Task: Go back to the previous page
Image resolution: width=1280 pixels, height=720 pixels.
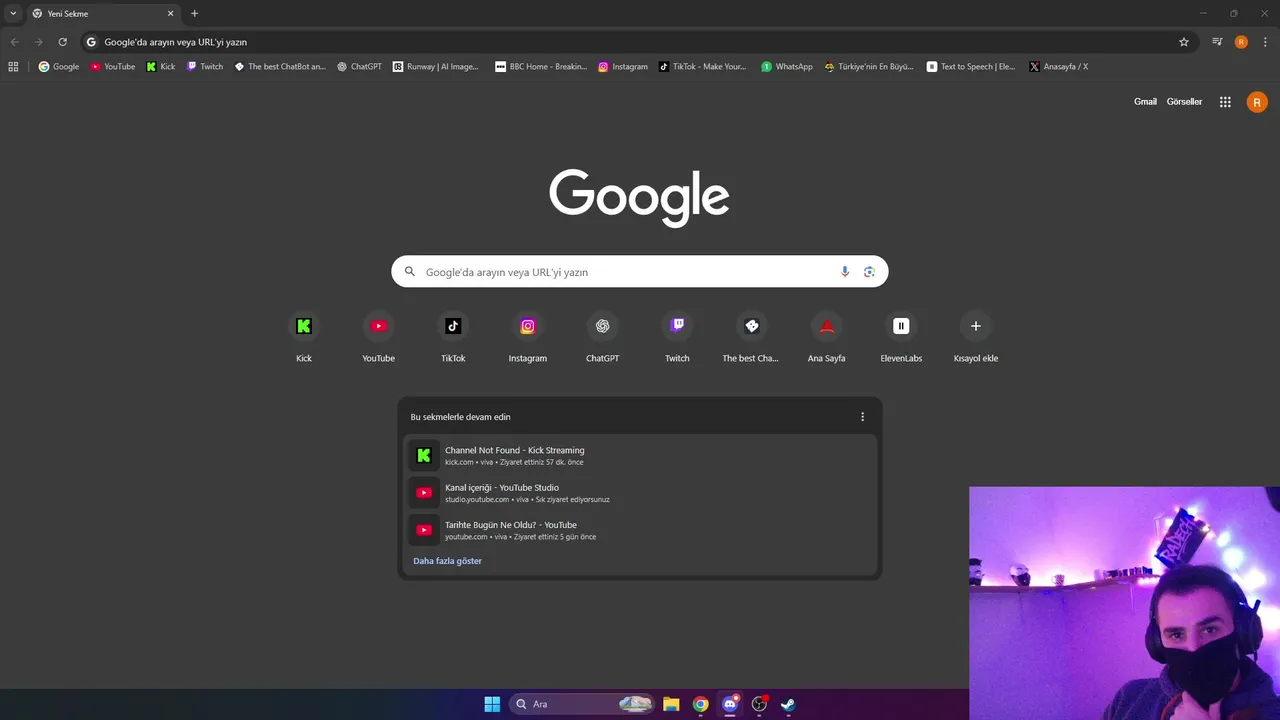Action: pyautogui.click(x=14, y=42)
